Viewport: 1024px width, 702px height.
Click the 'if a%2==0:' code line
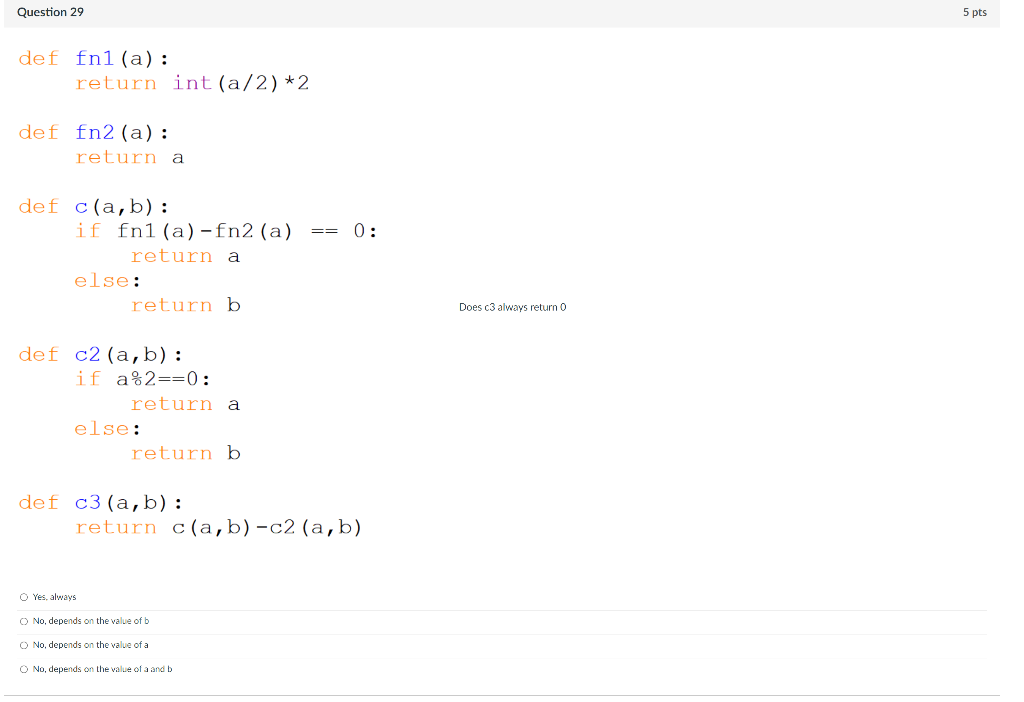143,379
